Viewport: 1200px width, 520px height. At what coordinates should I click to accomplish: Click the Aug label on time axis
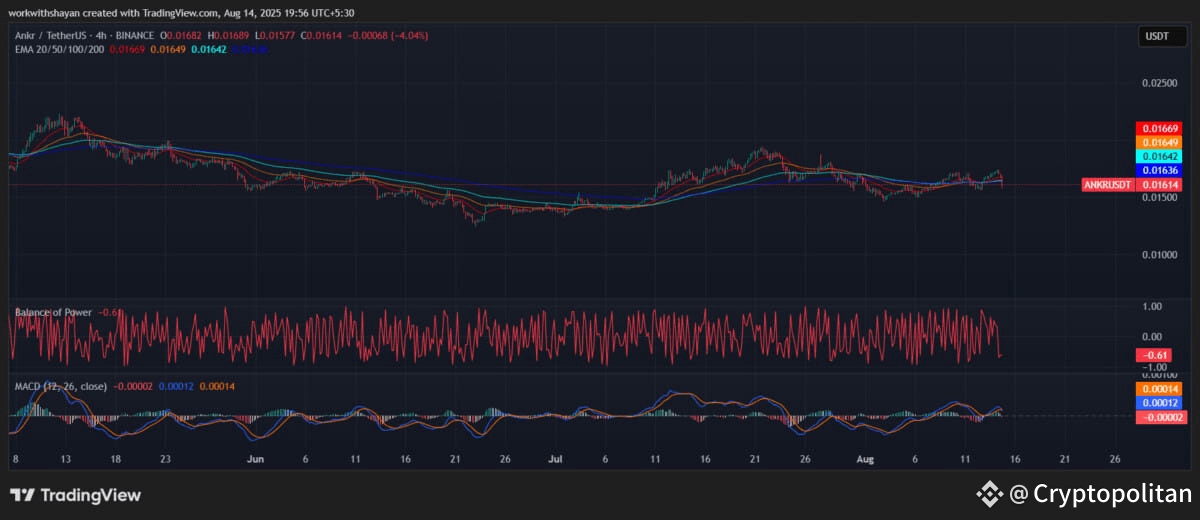(865, 459)
